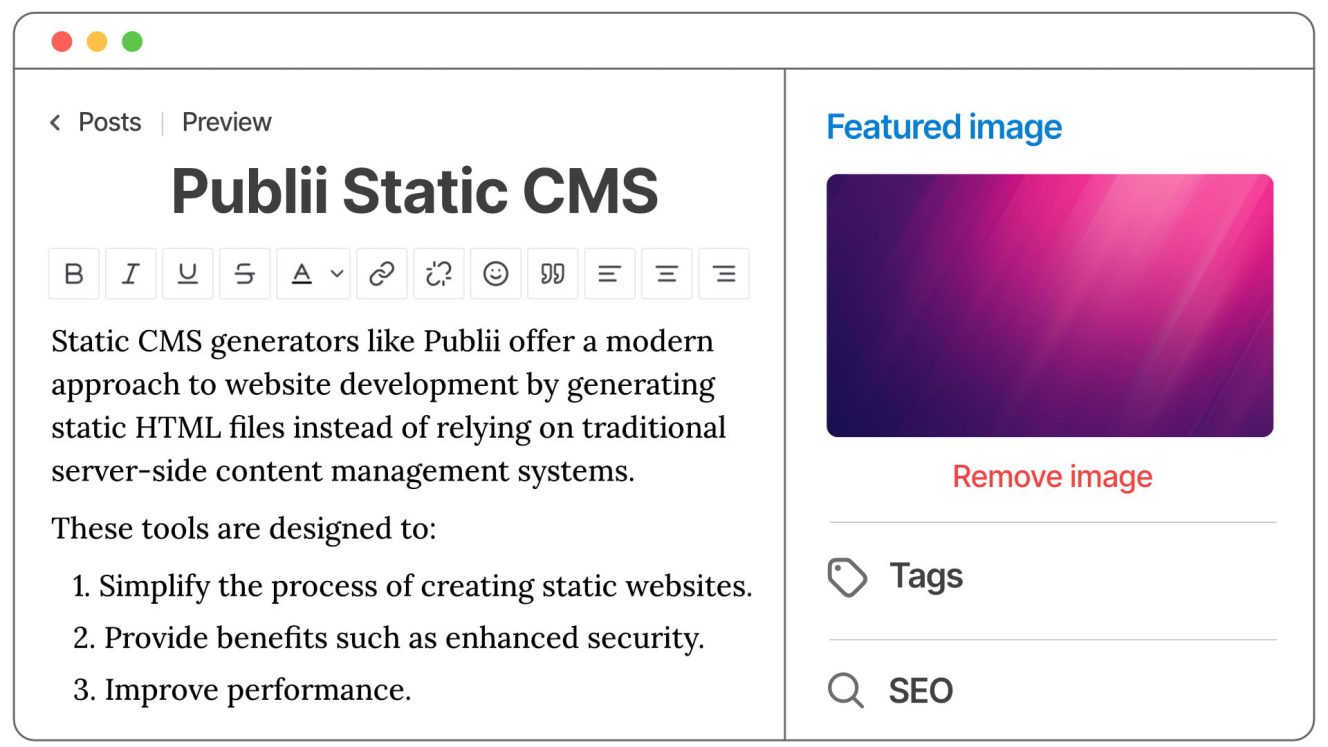Apply strikethrough formatting
1328x747 pixels.
tap(245, 274)
